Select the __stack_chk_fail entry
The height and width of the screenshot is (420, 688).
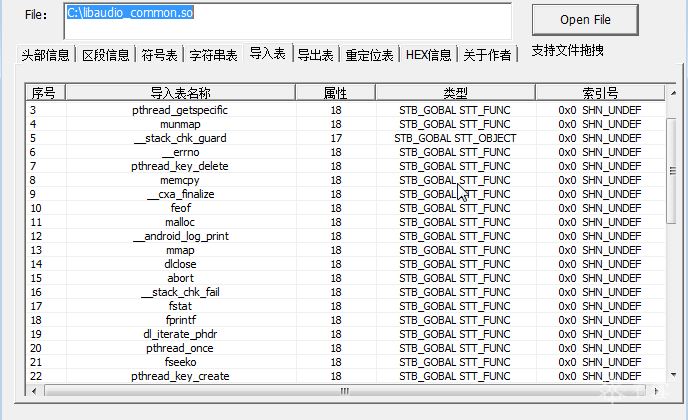pyautogui.click(x=345, y=292)
